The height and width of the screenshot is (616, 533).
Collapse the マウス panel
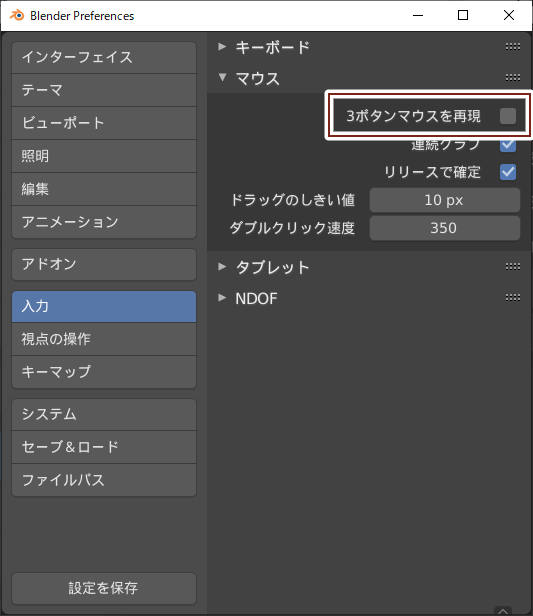(x=222, y=77)
